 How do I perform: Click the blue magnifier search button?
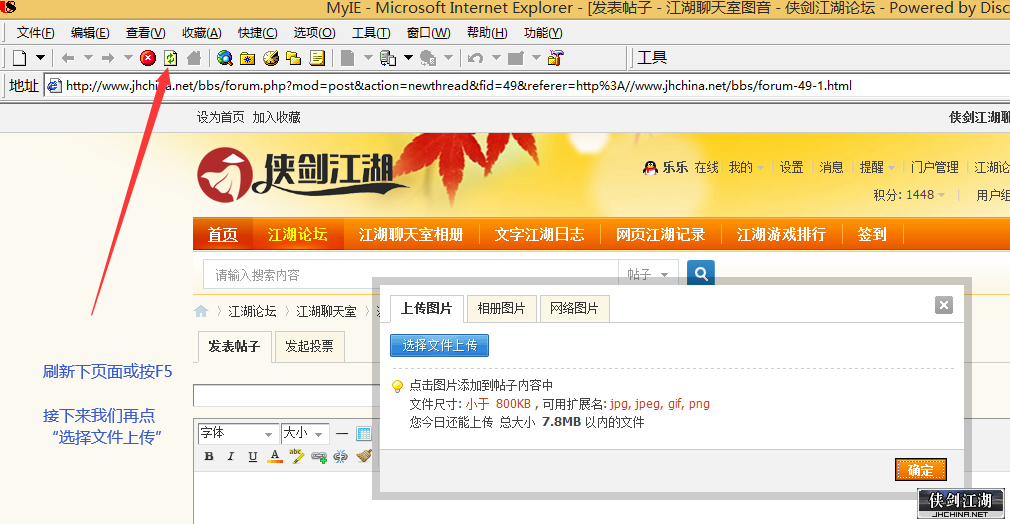[x=701, y=275]
